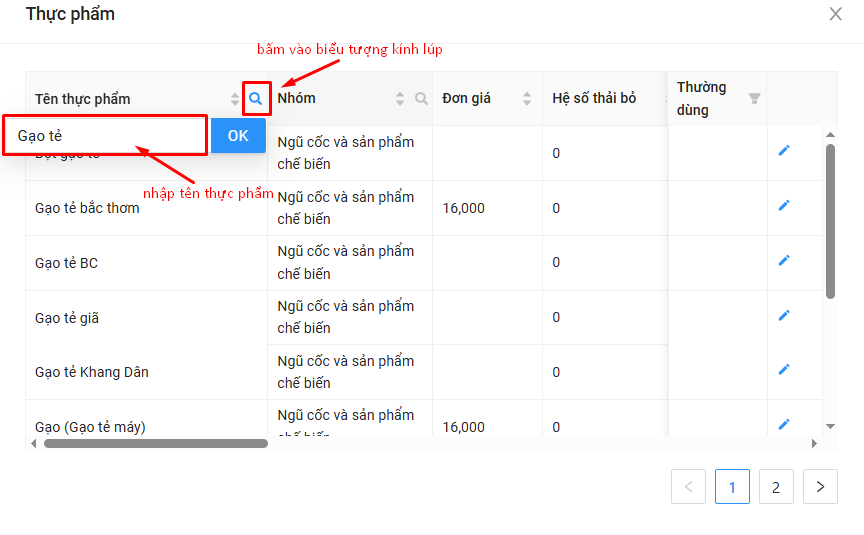Click the magnifier icon in Tên thực phẩm header
The width and height of the screenshot is (864, 535).
pos(256,99)
